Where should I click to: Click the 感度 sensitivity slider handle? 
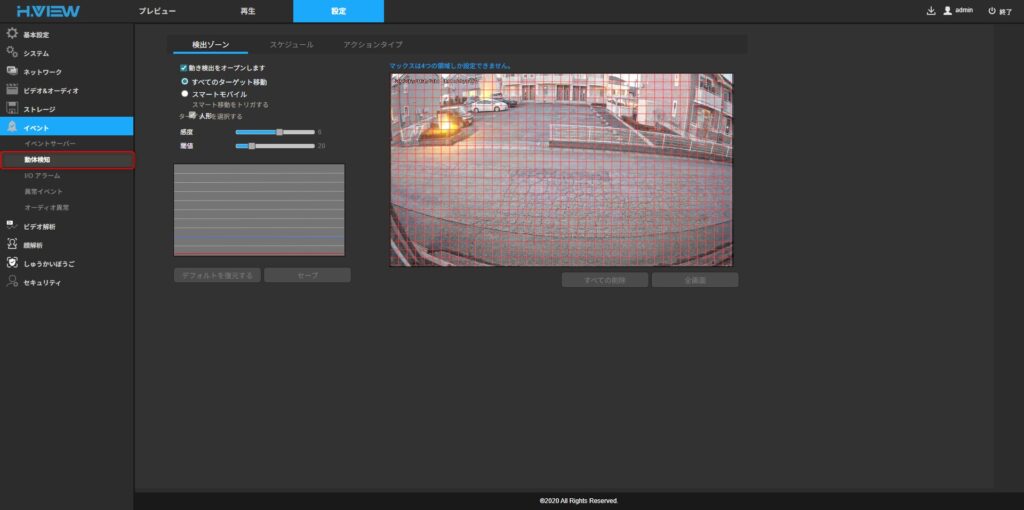tap(280, 131)
